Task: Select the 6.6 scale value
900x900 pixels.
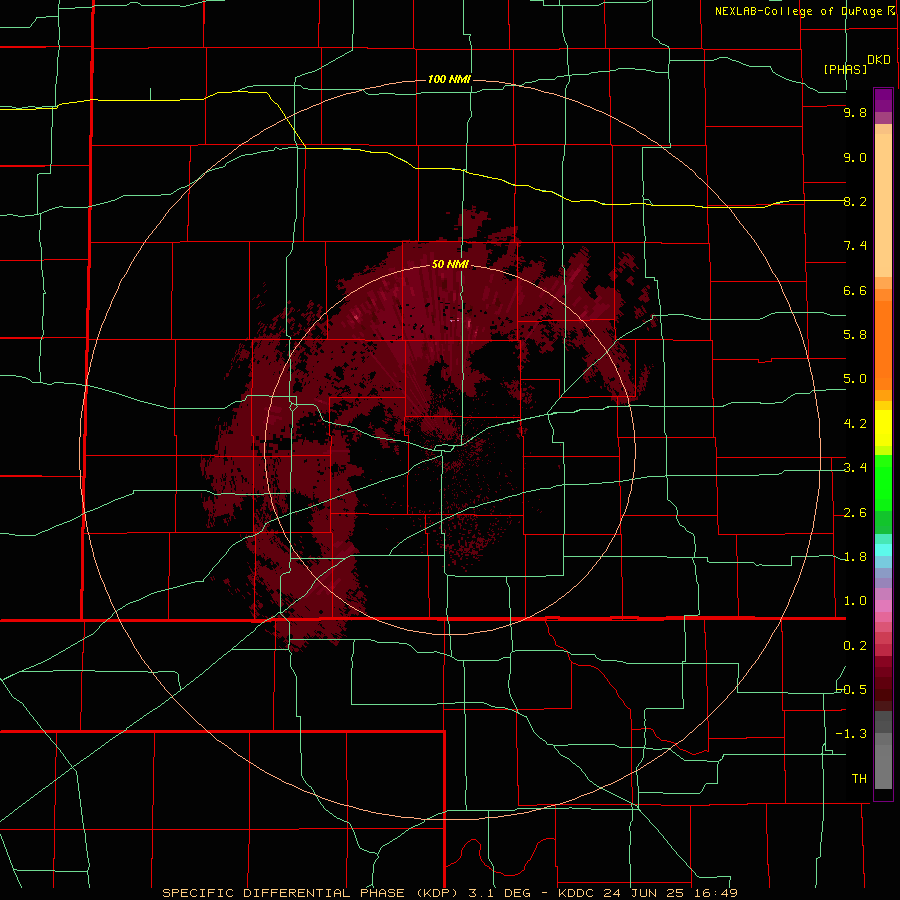Action: 855,290
